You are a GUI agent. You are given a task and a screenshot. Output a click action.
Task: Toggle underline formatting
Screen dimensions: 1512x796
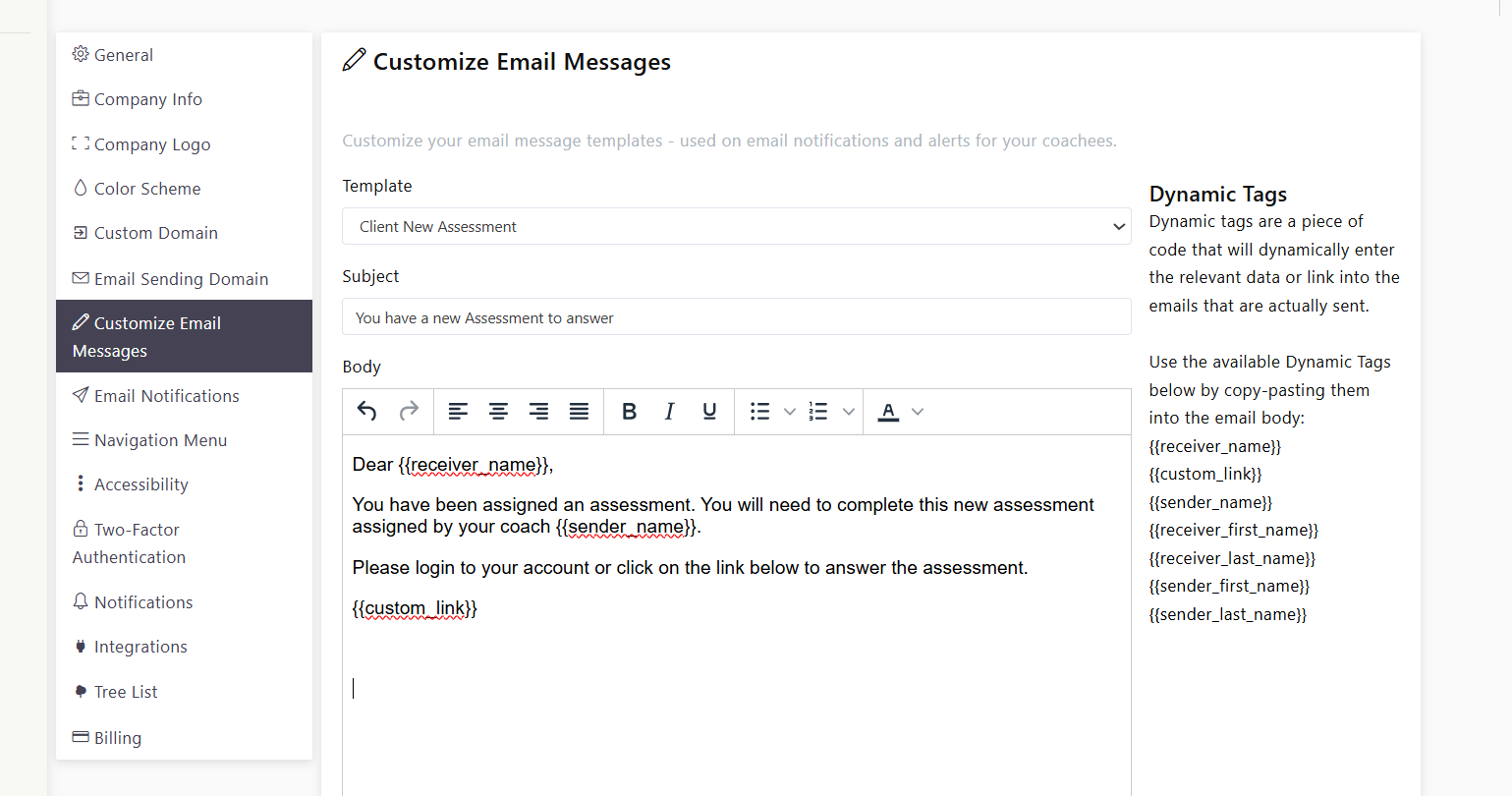tap(709, 412)
